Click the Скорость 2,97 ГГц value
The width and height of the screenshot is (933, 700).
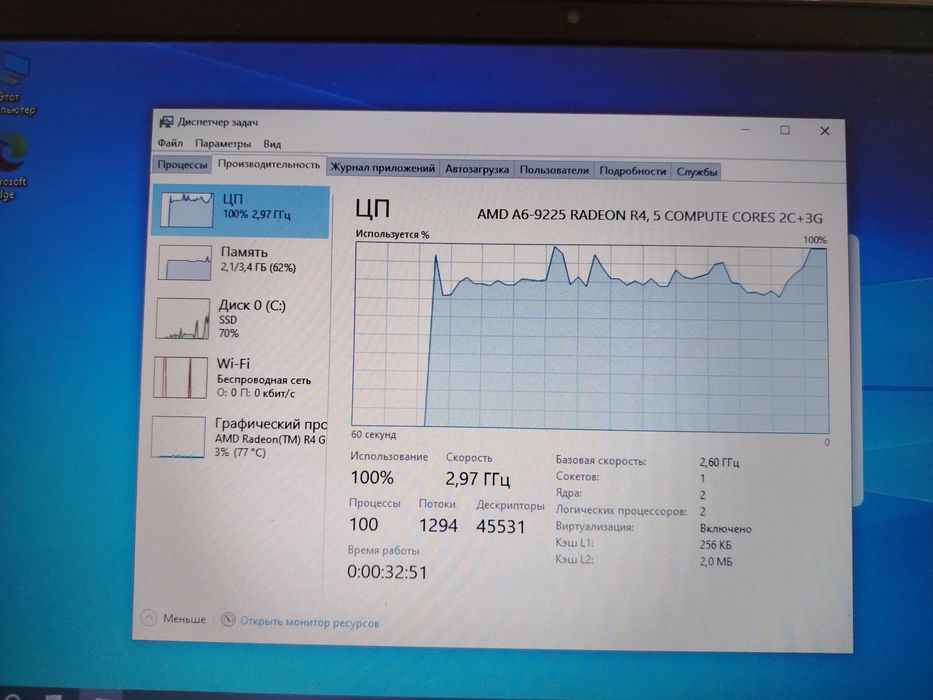pyautogui.click(x=478, y=479)
